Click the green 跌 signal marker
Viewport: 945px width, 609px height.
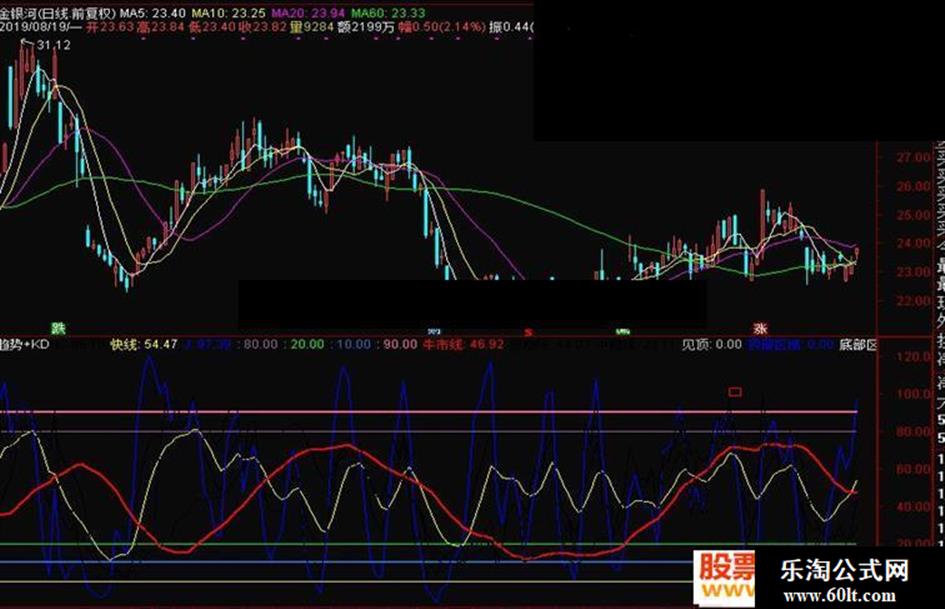(58, 329)
